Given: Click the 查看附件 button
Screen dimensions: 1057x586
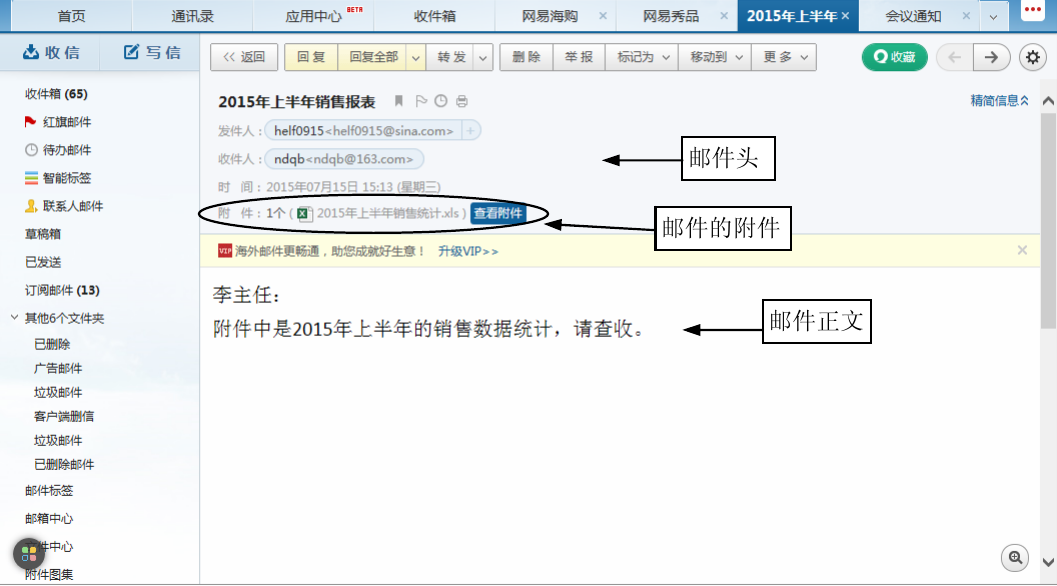Looking at the screenshot, I should (498, 213).
